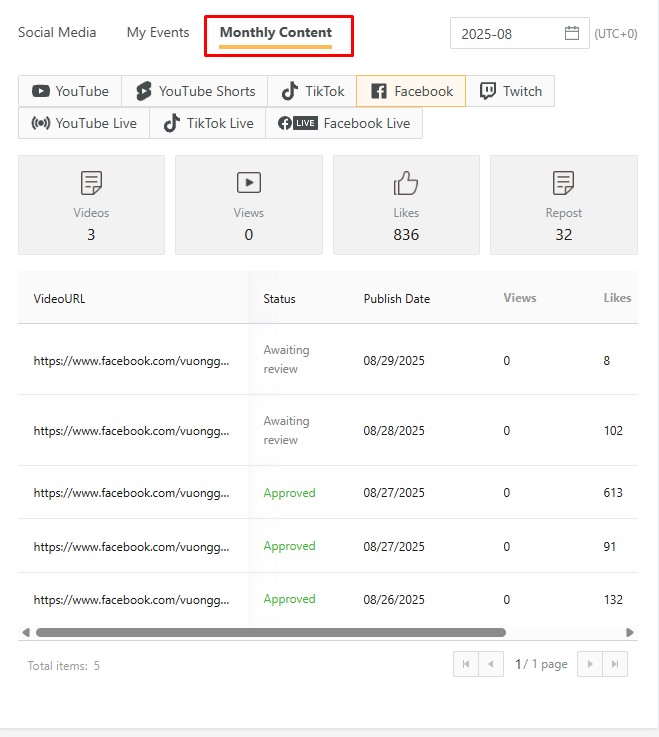This screenshot has width=659, height=737.
Task: Click the Likes thumbs-up stat card icon
Action: tap(406, 183)
